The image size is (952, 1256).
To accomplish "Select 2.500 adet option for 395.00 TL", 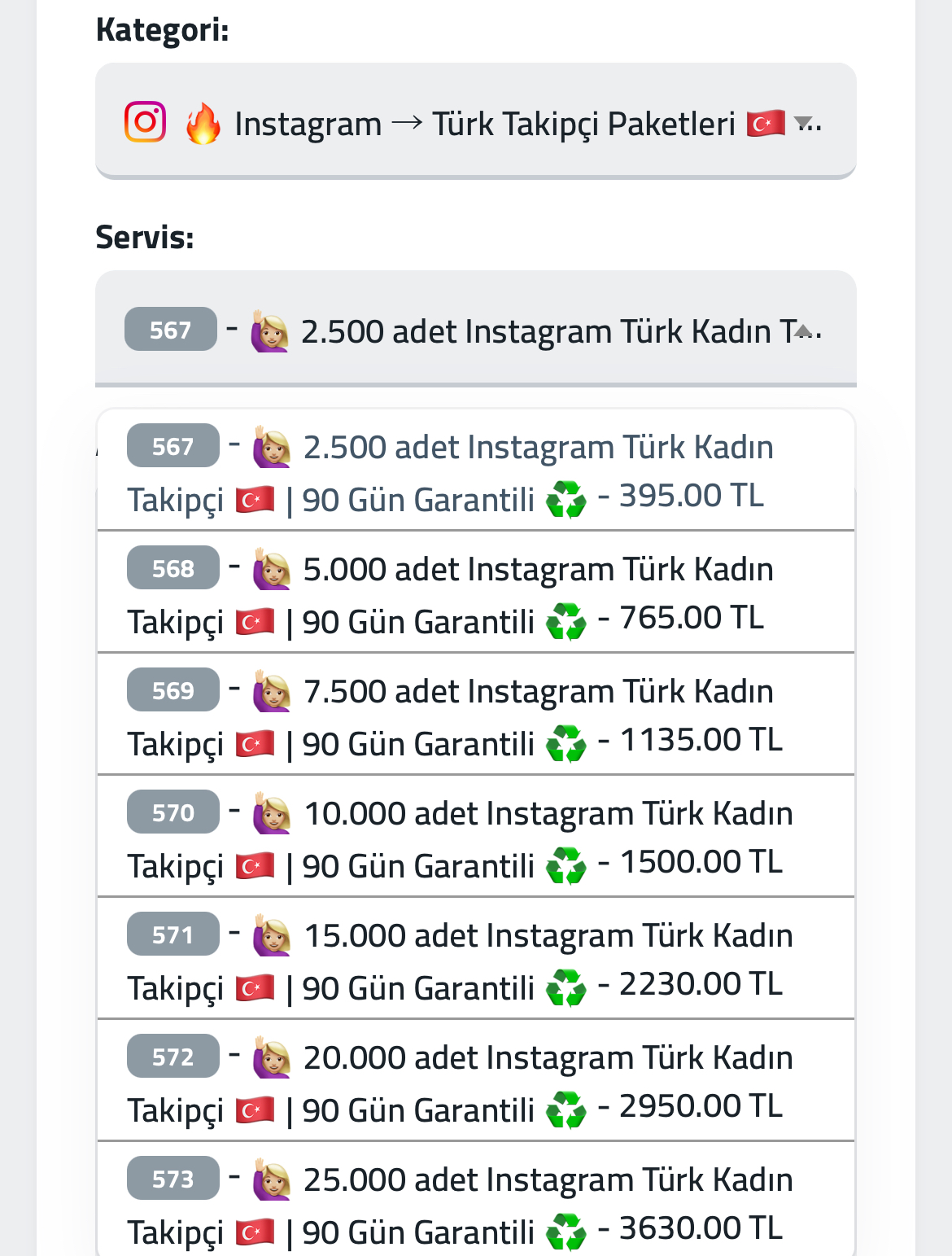I will tap(476, 470).
